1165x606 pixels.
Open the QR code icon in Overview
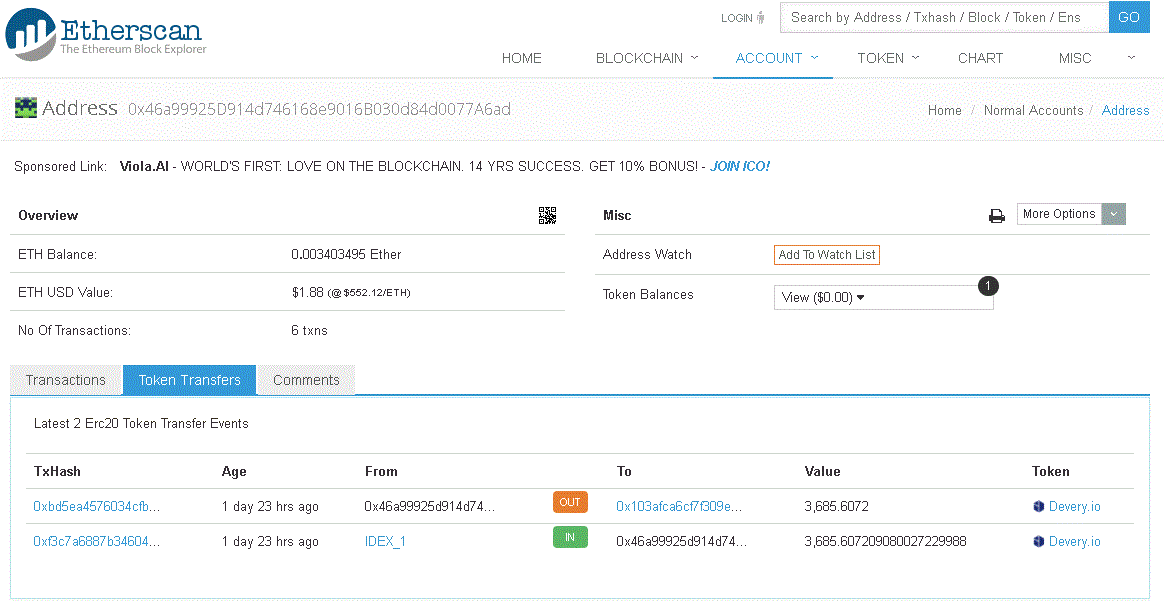click(x=547, y=215)
